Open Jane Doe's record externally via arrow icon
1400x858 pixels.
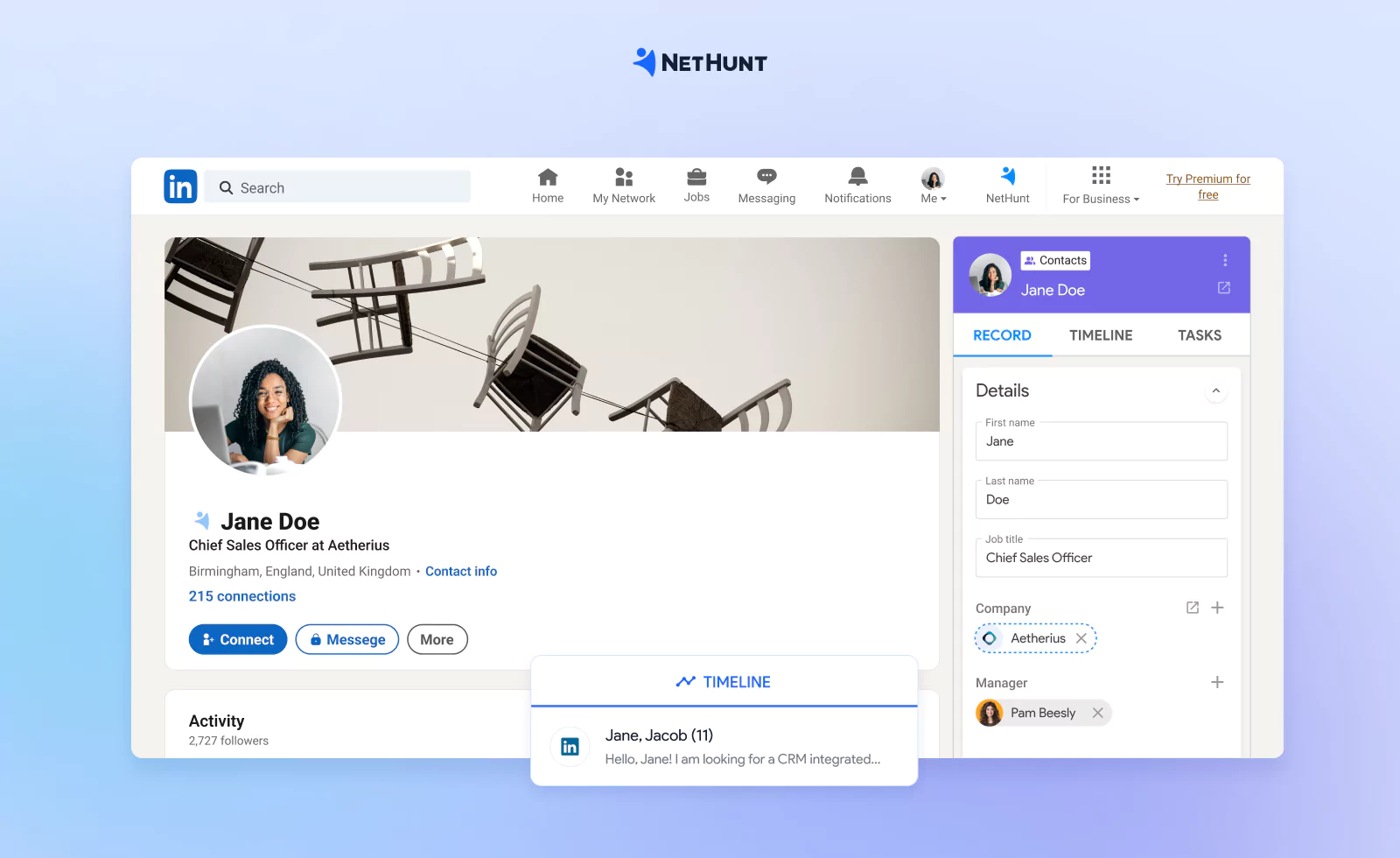coord(1222,288)
